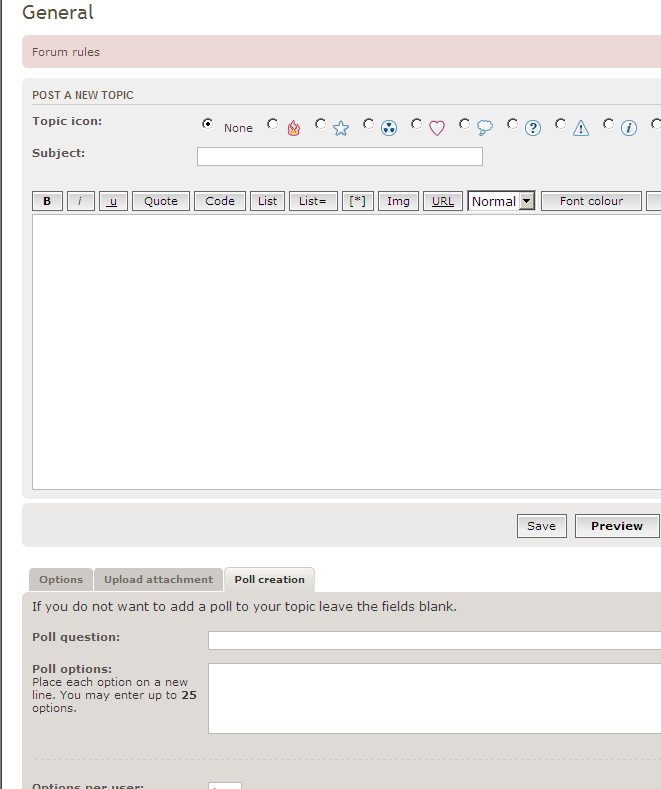Click the warning triangle topic icon

tap(581, 128)
